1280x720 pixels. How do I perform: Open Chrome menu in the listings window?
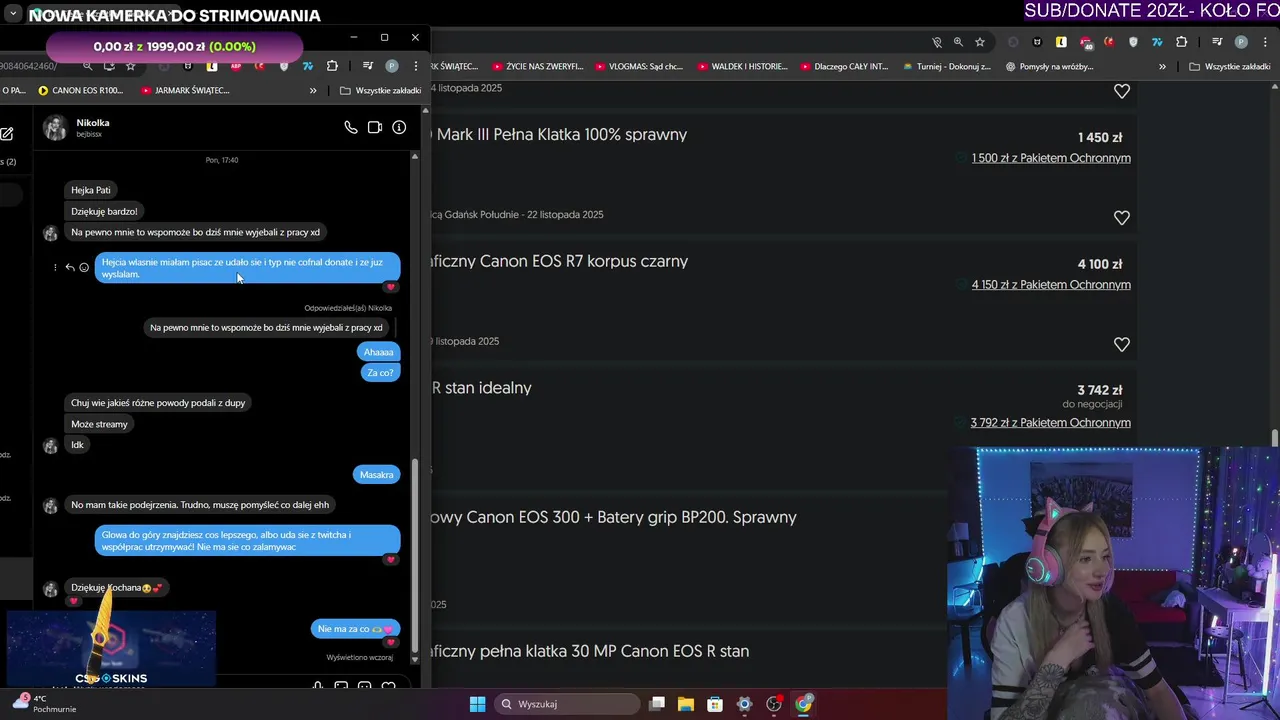pos(1265,42)
